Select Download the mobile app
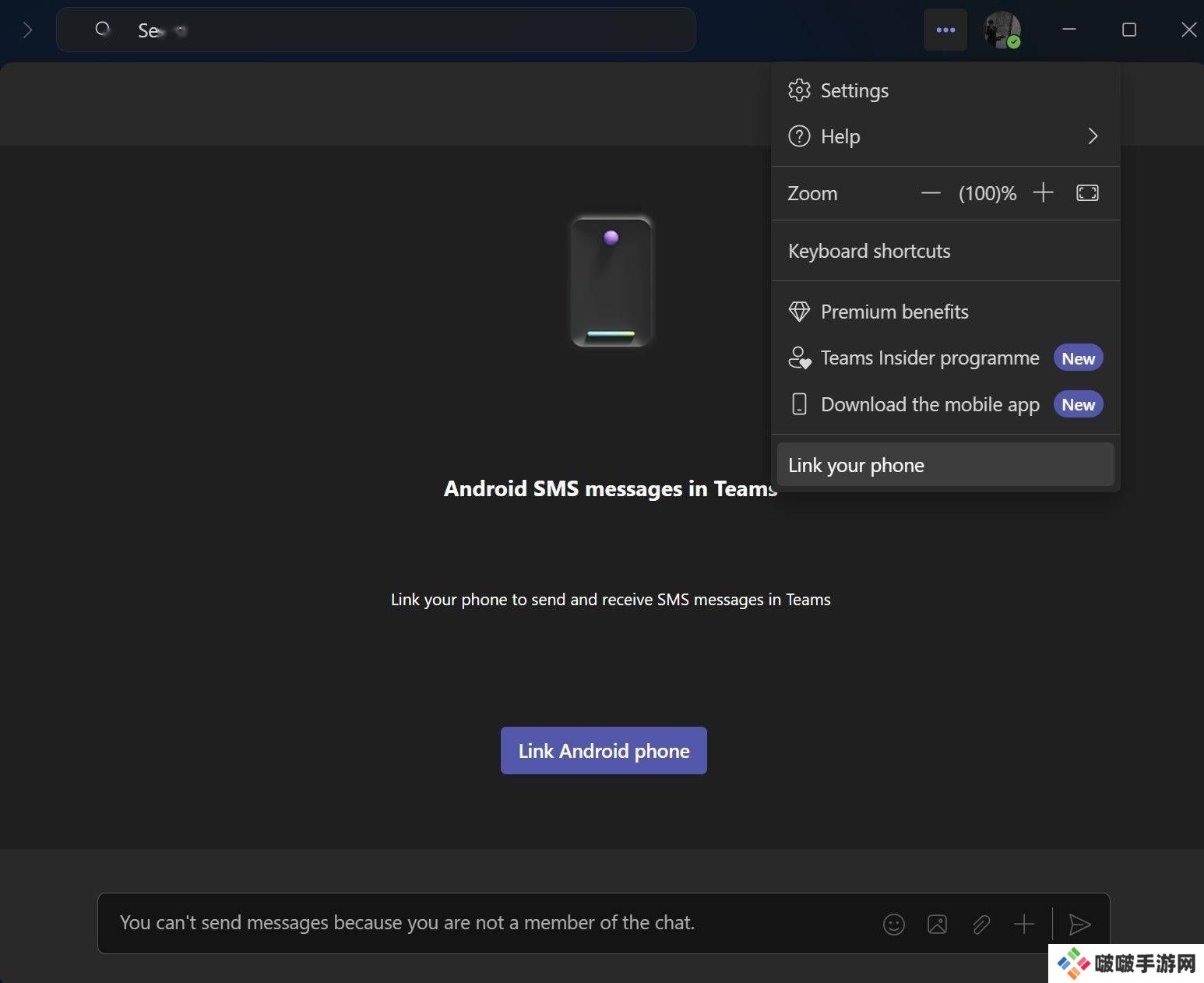The image size is (1204, 983). 929,404
